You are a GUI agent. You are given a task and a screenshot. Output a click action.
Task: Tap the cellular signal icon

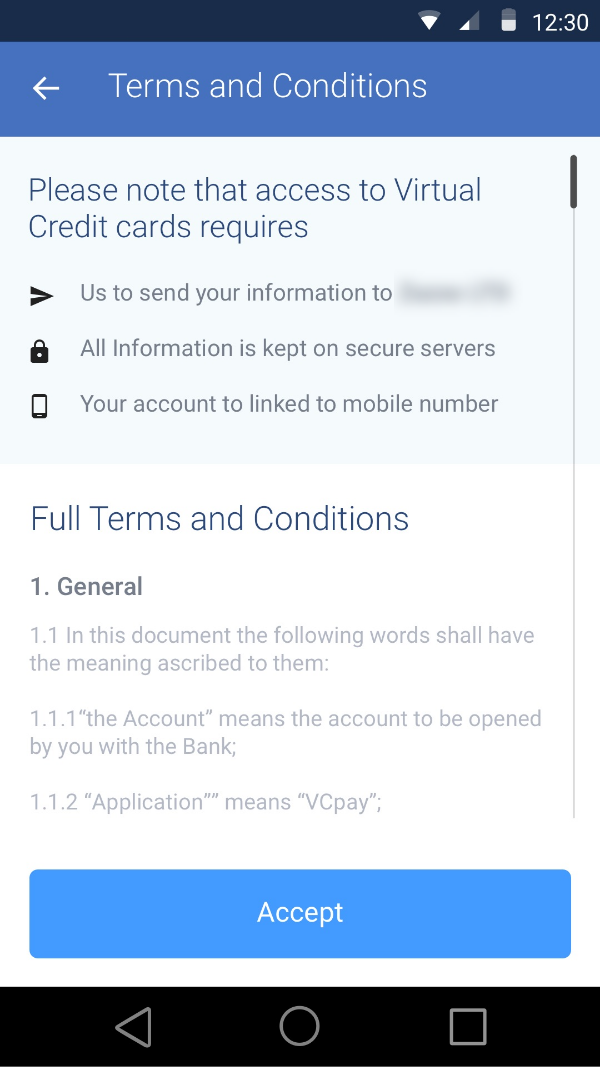(469, 21)
